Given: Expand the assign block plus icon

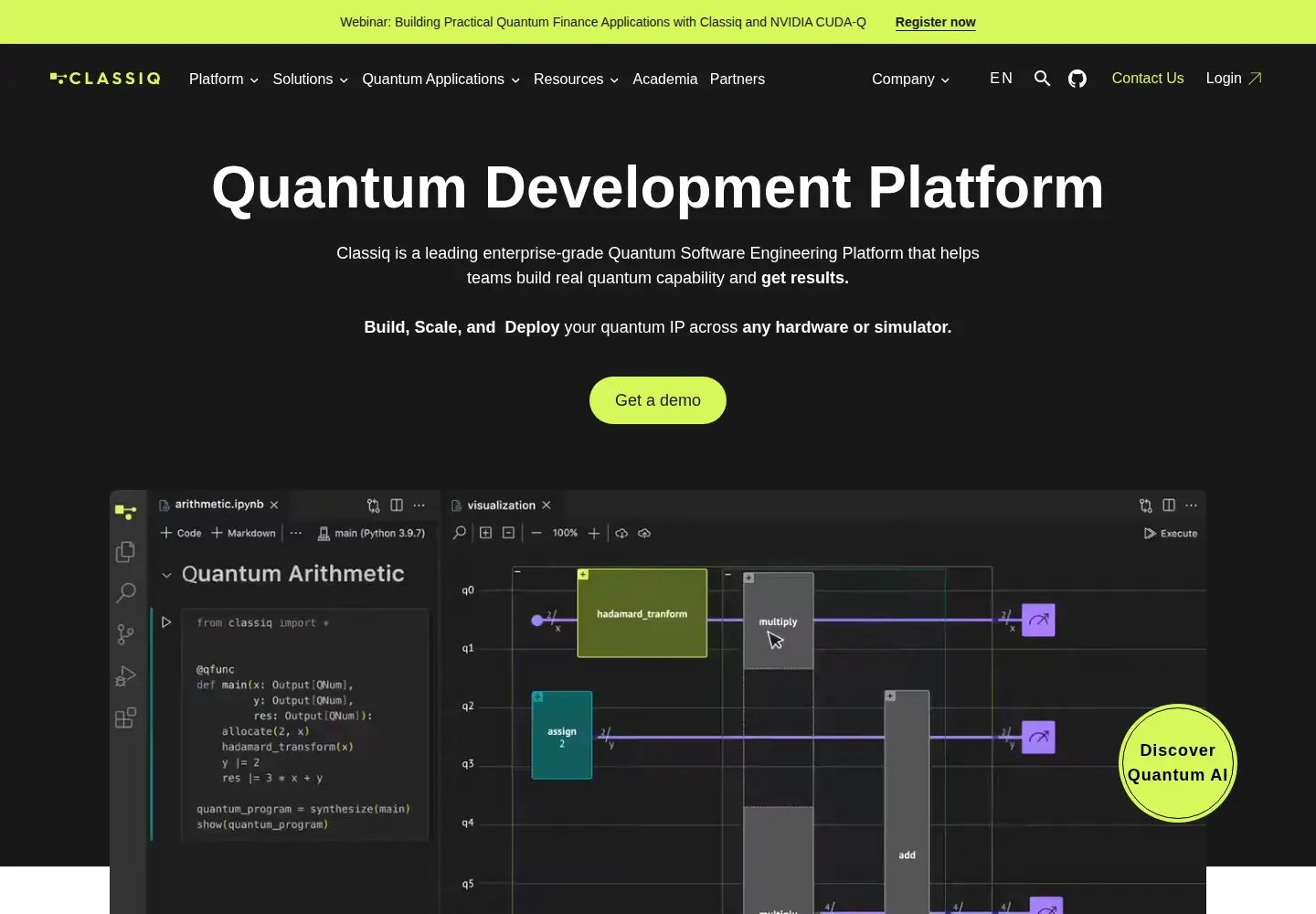Looking at the screenshot, I should pyautogui.click(x=537, y=696).
